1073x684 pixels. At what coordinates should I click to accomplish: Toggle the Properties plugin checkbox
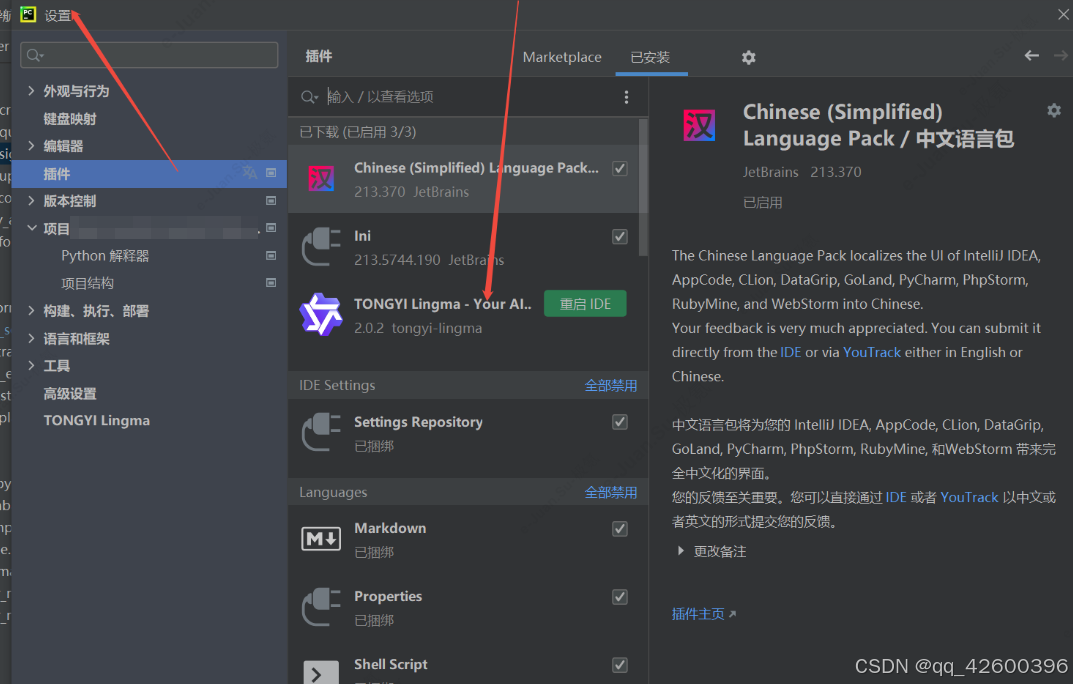point(620,597)
